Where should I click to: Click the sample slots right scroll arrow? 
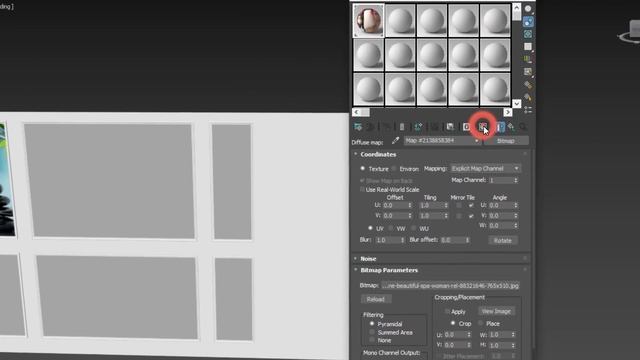(x=508, y=112)
